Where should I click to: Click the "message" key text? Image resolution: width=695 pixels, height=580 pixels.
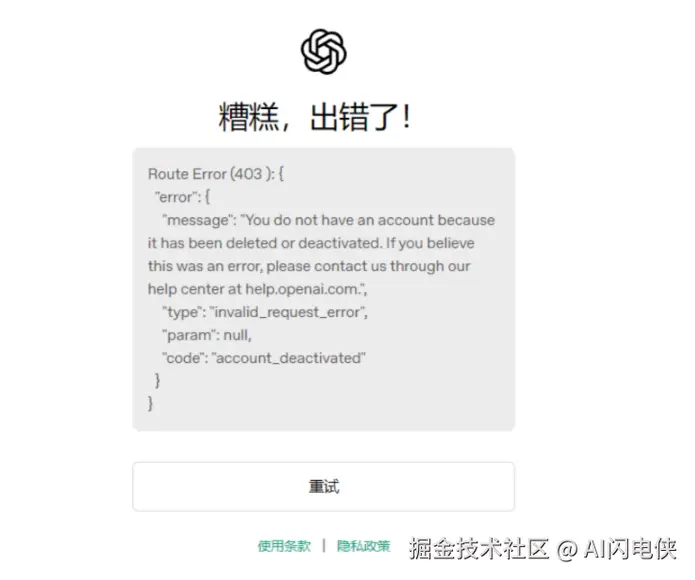[x=197, y=220]
